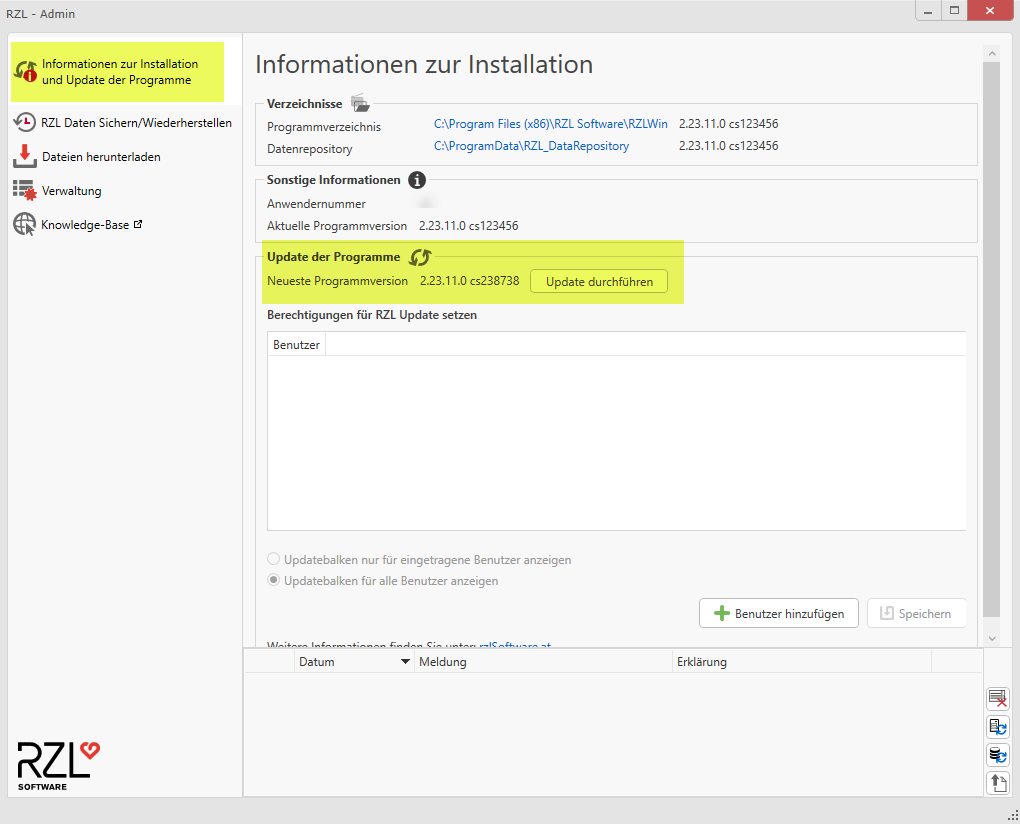Open the Programmverzeichnis path link
This screenshot has width=1020, height=824.
(x=550, y=125)
